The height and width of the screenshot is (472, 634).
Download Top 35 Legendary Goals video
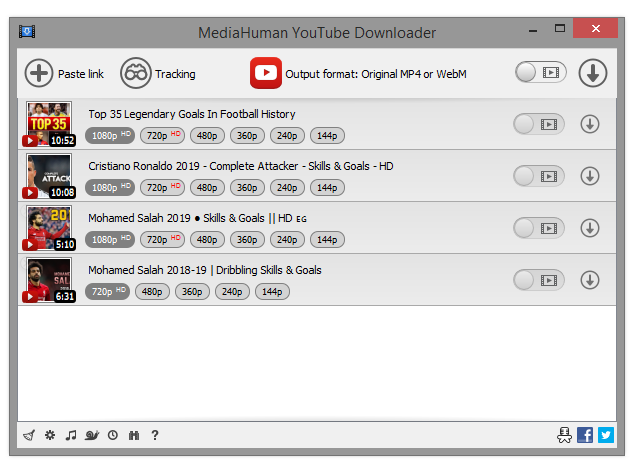point(590,124)
